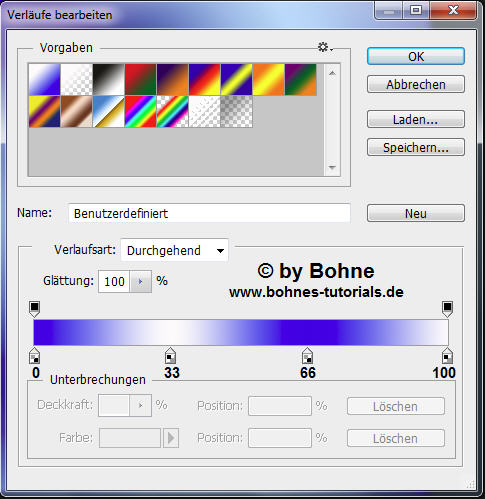Select the color stop at position 100
This screenshot has width=485, height=499.
pos(447,355)
